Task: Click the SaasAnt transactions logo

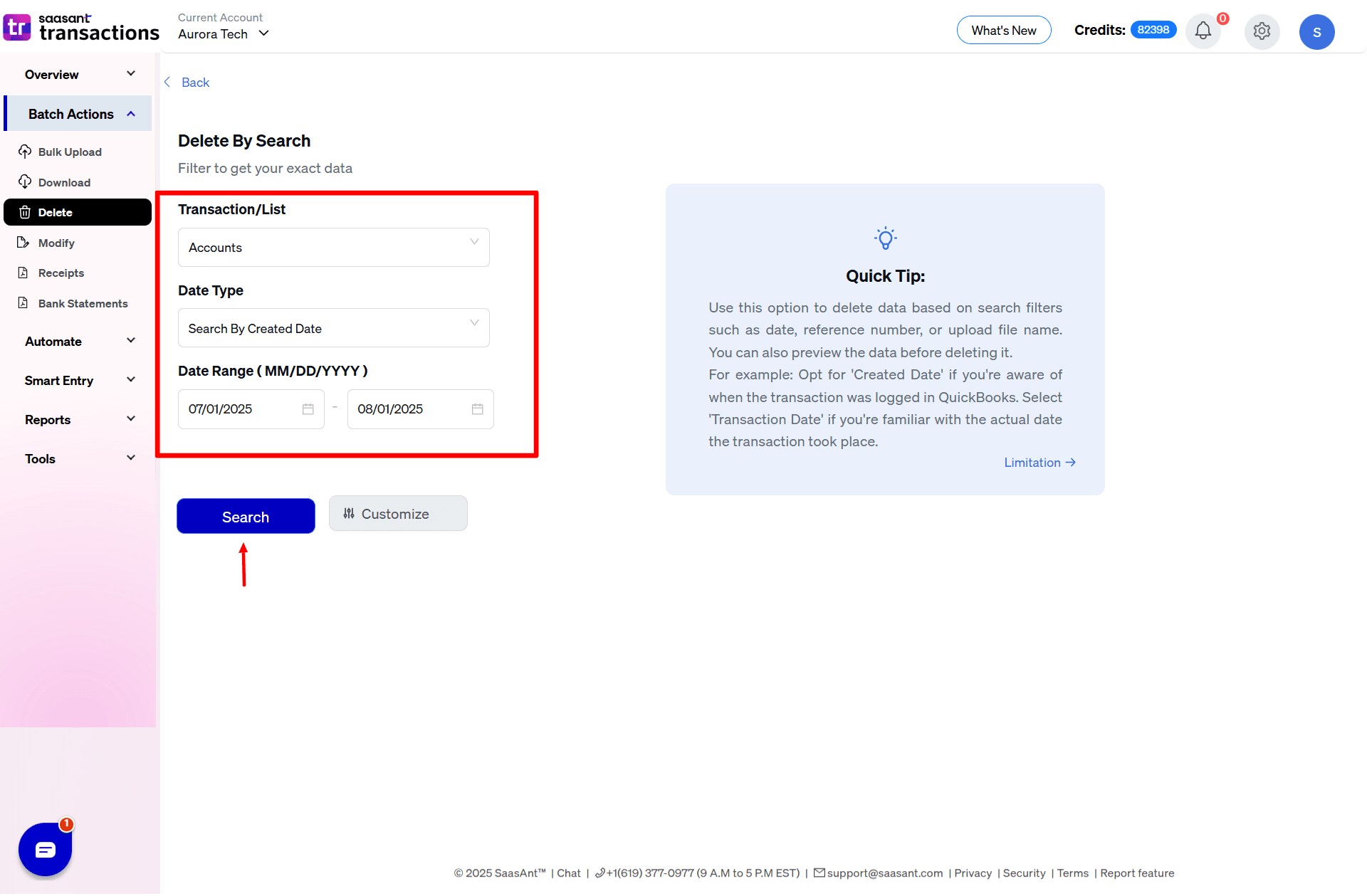Action: pyautogui.click(x=81, y=27)
